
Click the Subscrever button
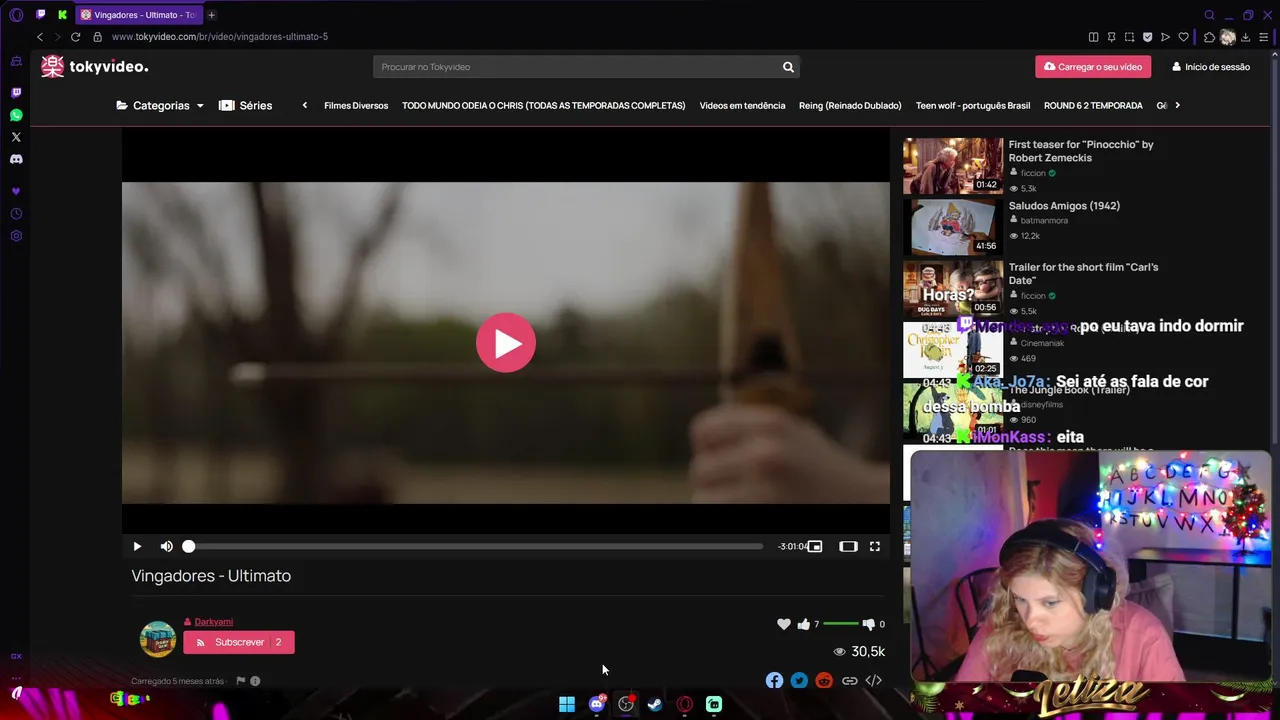[x=239, y=642]
